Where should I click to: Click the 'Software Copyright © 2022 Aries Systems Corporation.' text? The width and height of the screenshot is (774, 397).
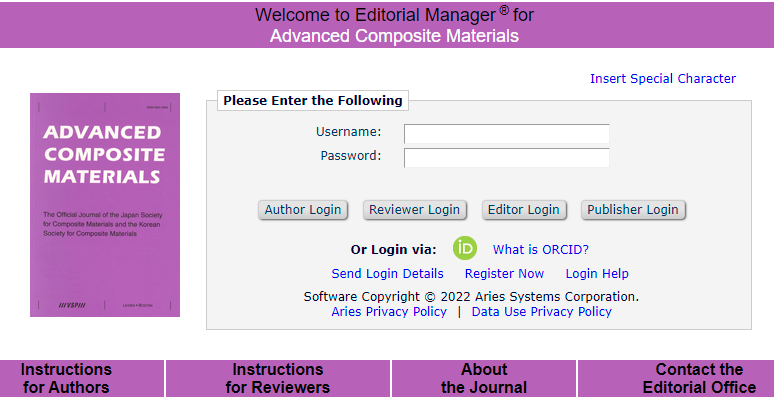[x=471, y=297]
